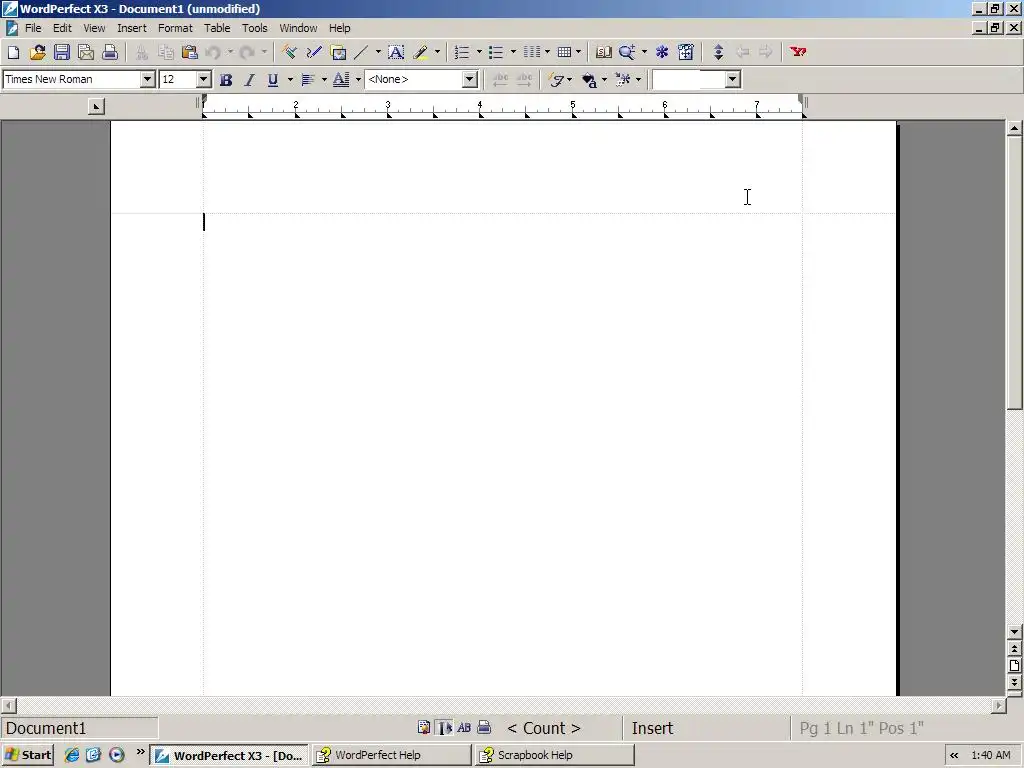Screen dimensions: 1024x768
Task: Click the Justification alignment icon
Action: [x=308, y=80]
